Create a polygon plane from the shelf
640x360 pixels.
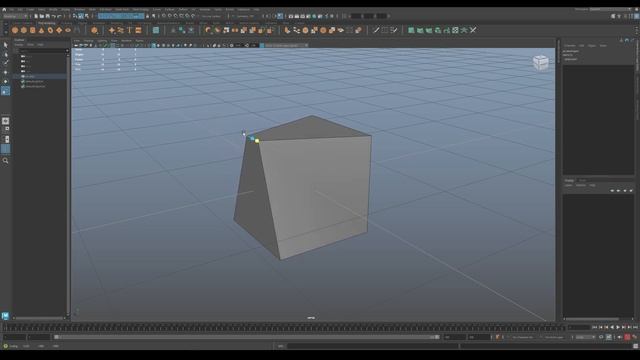point(59,30)
